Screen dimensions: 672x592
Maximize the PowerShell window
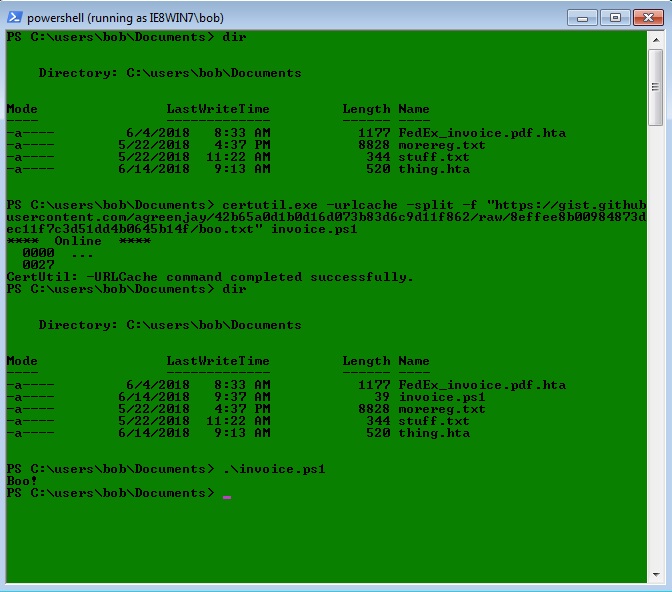[615, 18]
